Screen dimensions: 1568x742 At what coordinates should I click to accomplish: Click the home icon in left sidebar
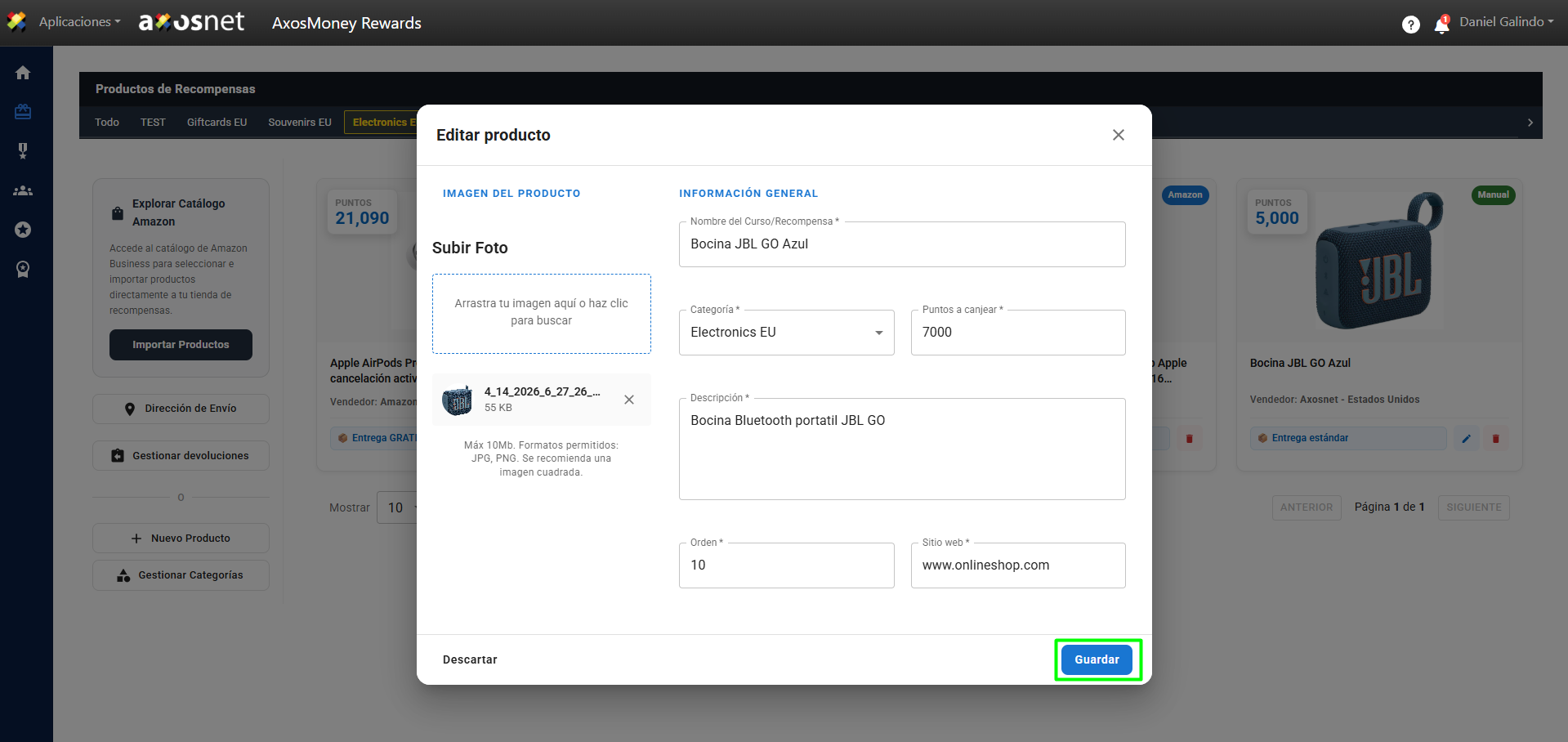click(23, 73)
